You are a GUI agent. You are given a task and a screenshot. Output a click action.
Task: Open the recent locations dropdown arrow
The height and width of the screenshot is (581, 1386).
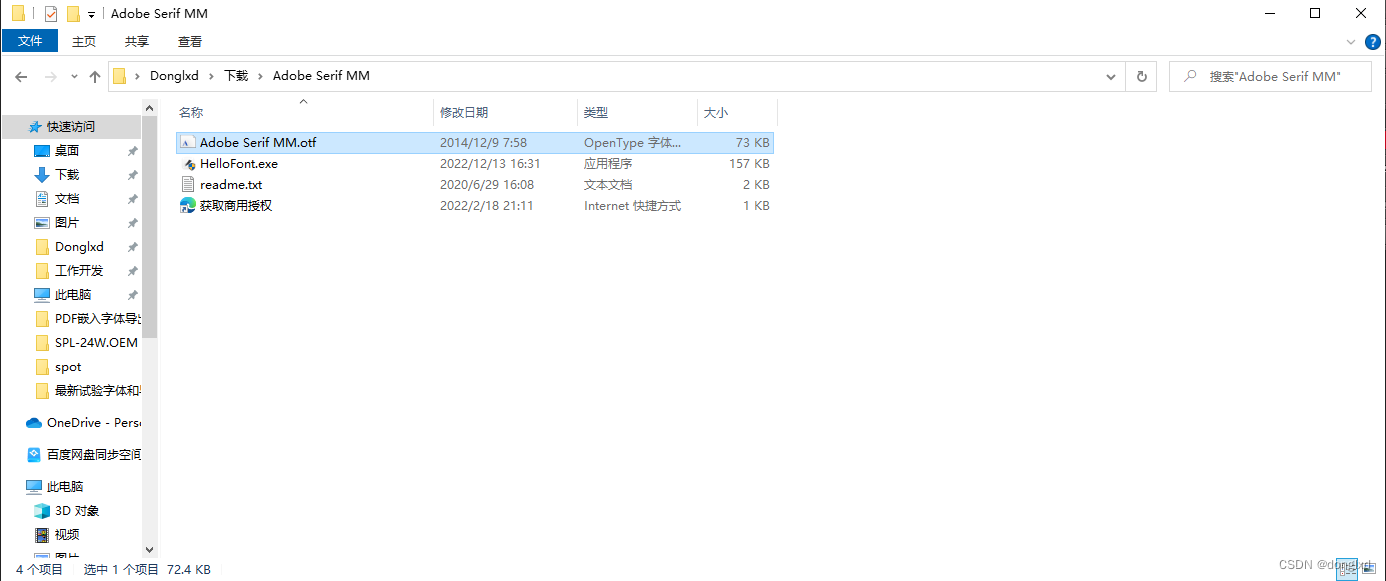73,76
